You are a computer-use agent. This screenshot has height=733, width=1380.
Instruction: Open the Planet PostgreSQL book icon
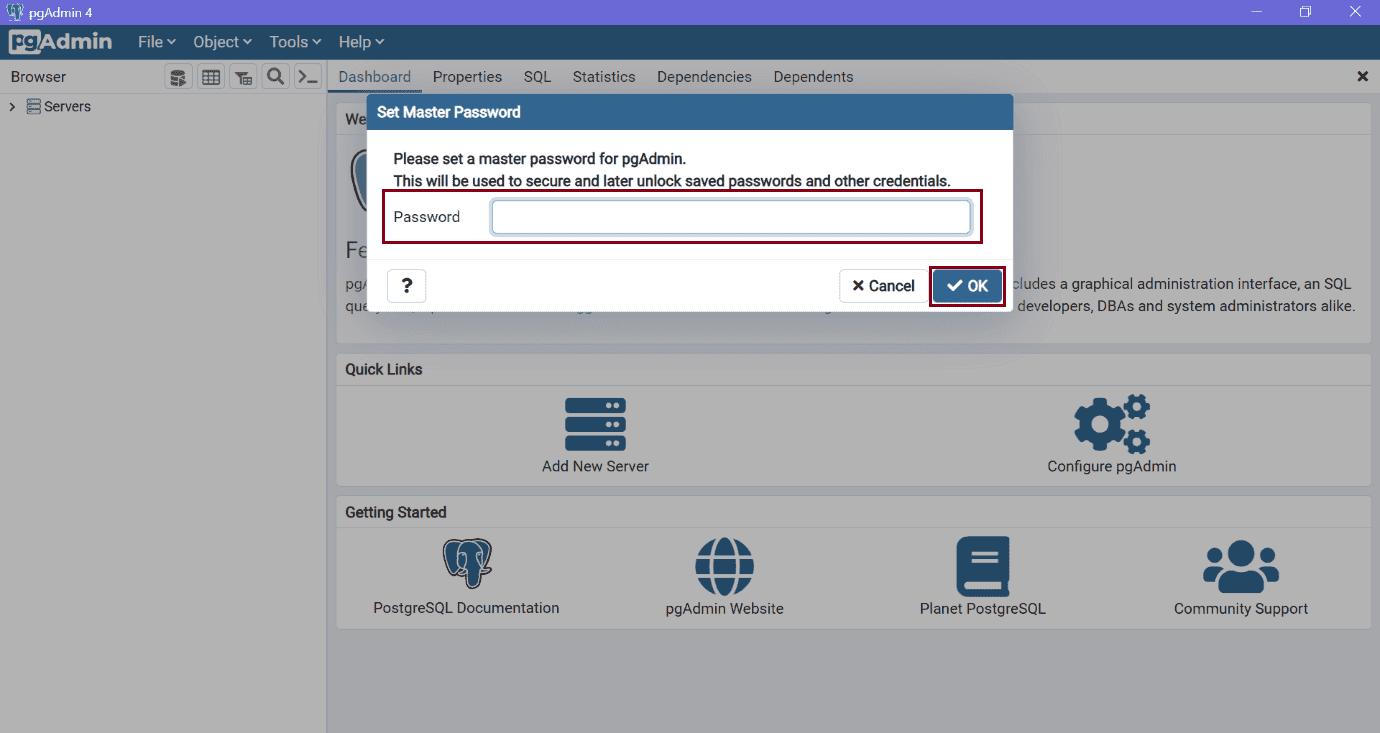pos(982,566)
